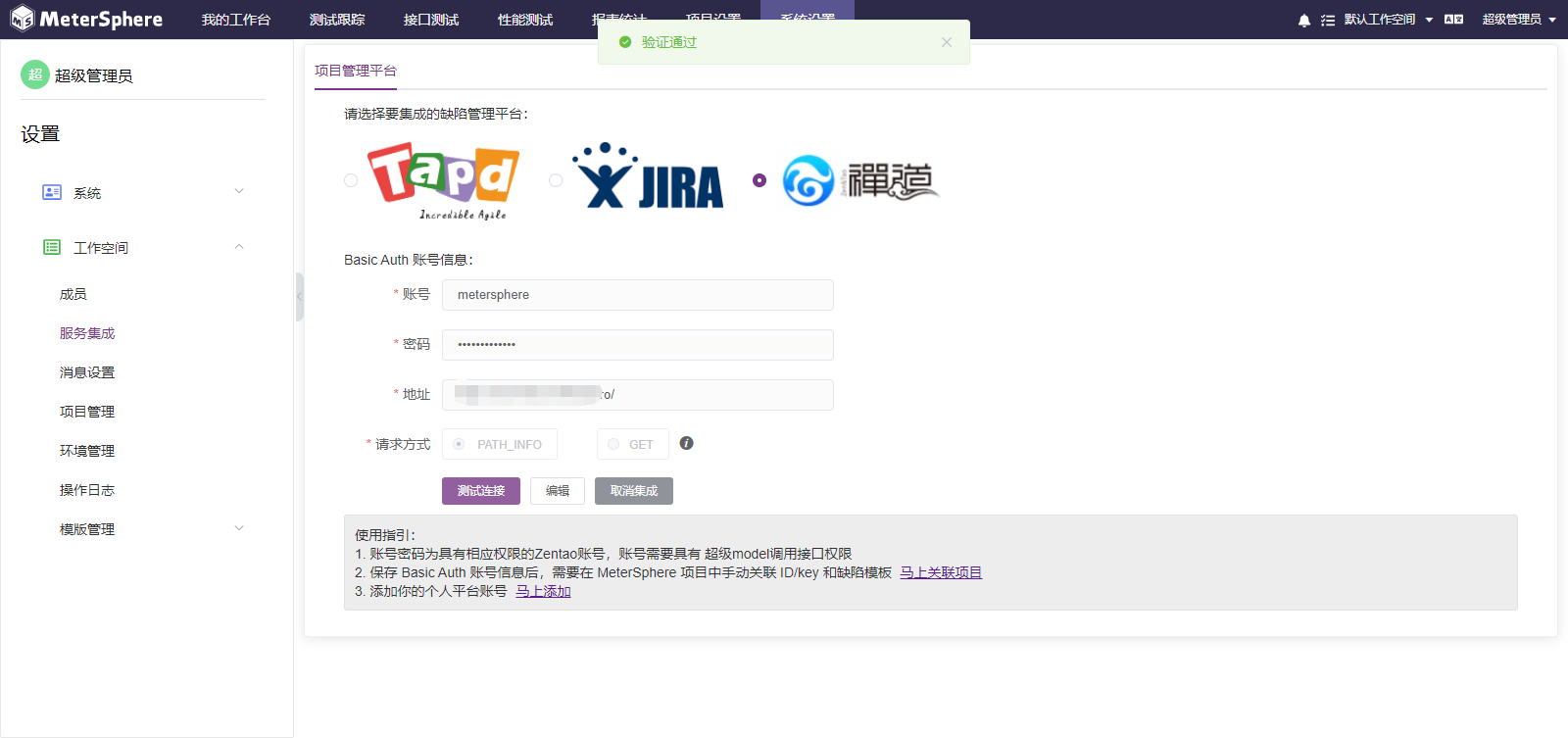
Task: Click the Tapd logo
Action: point(443,180)
